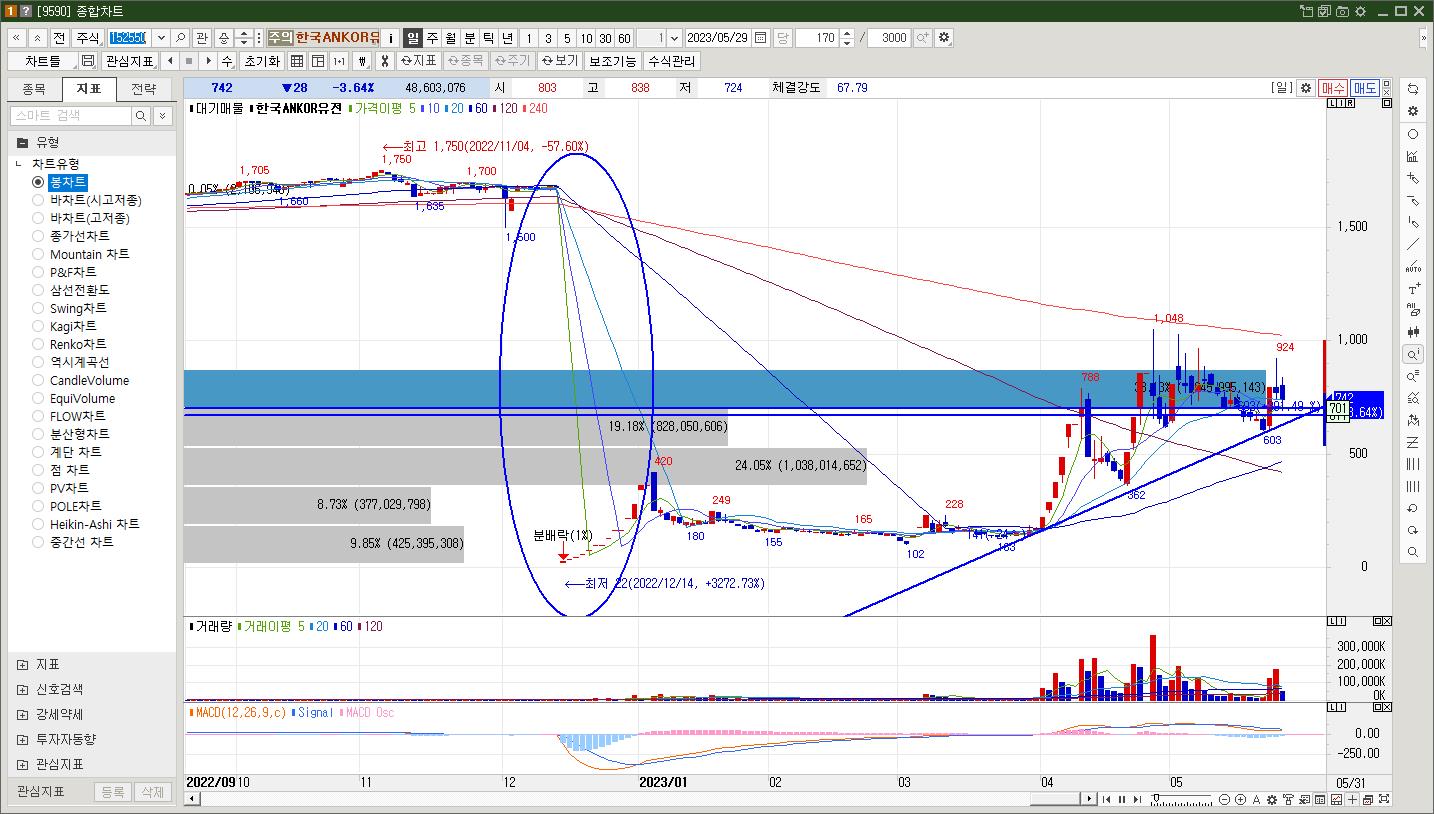The height and width of the screenshot is (814, 1434).
Task: Click the price info gear beside [일]
Action: pyautogui.click(x=1305, y=88)
